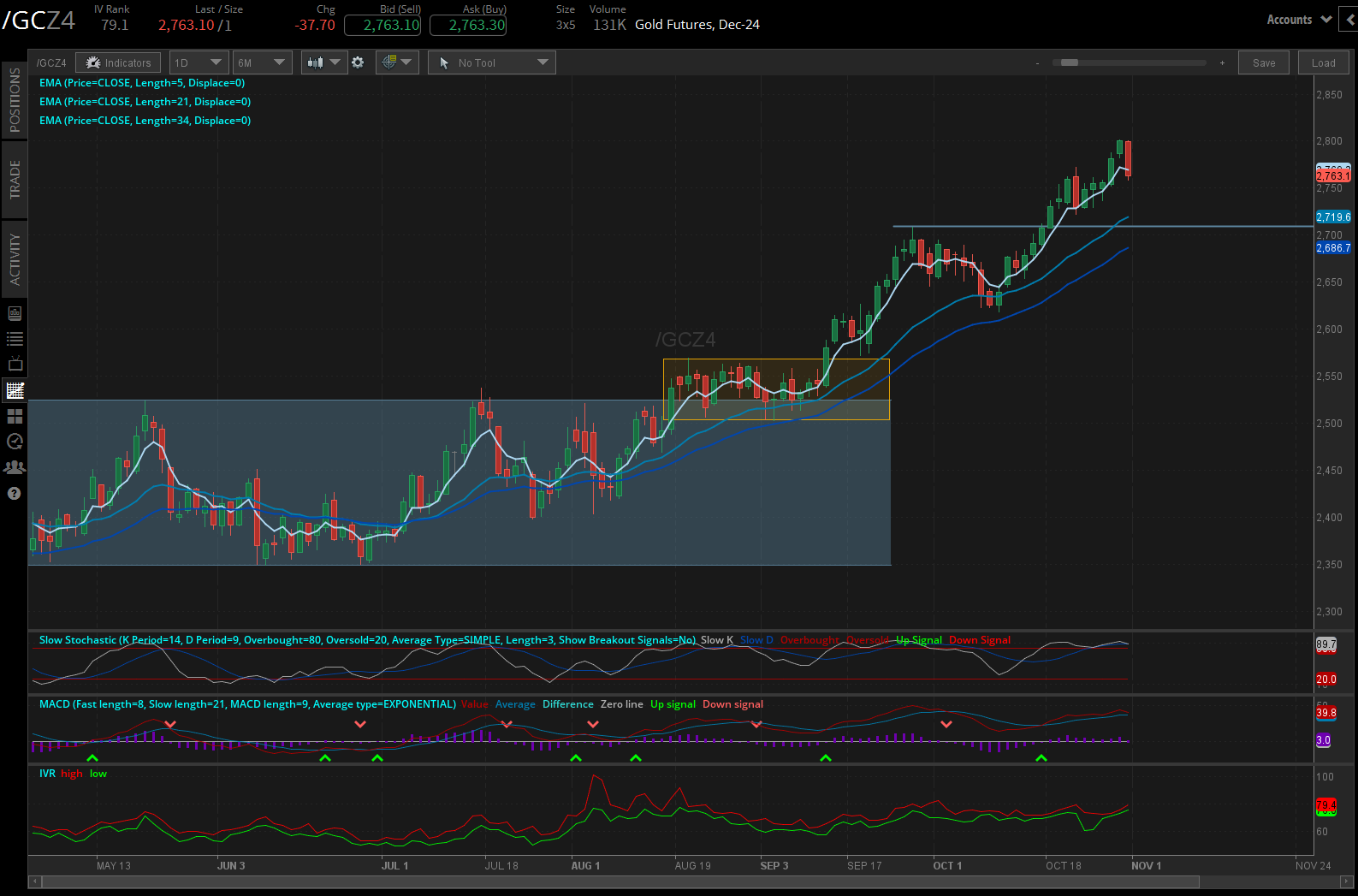The image size is (1358, 896).
Task: Click the watchlist list icon in sidebar
Action: coord(15,339)
